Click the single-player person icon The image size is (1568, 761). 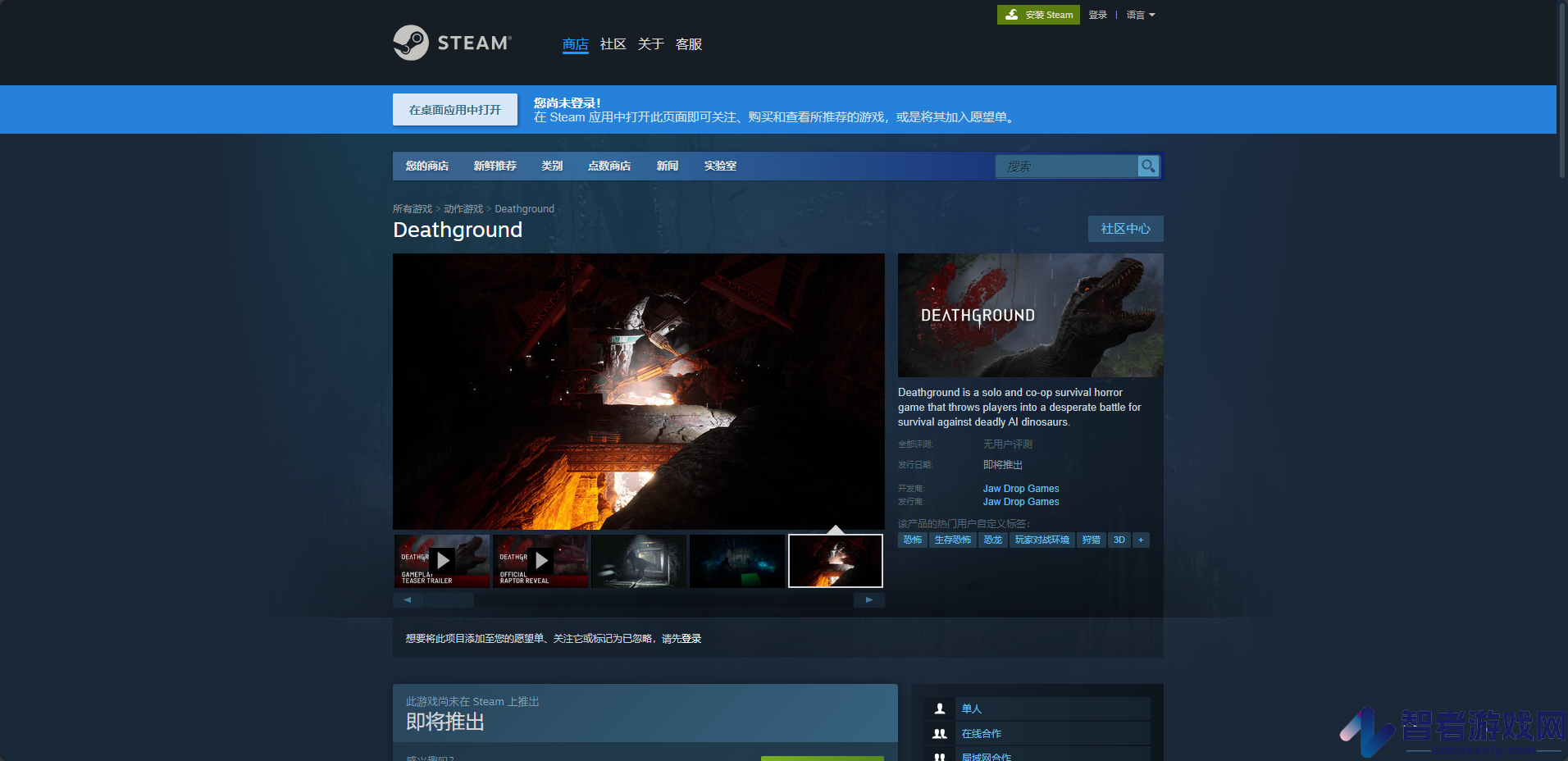(940, 709)
